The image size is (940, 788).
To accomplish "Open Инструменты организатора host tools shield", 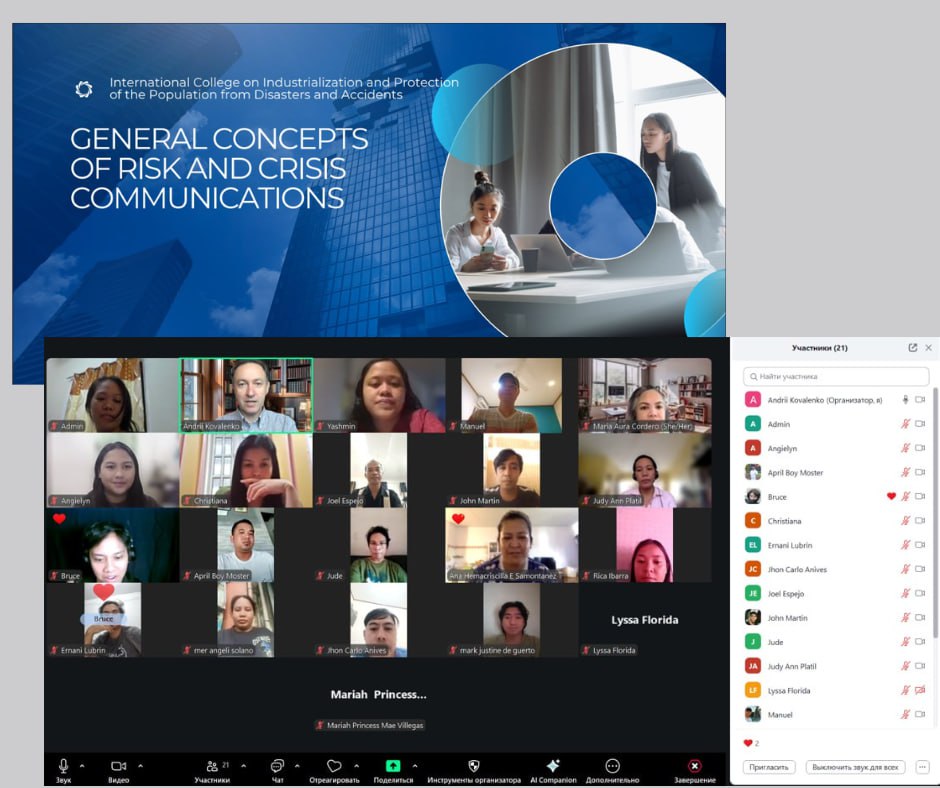I will coord(474,765).
